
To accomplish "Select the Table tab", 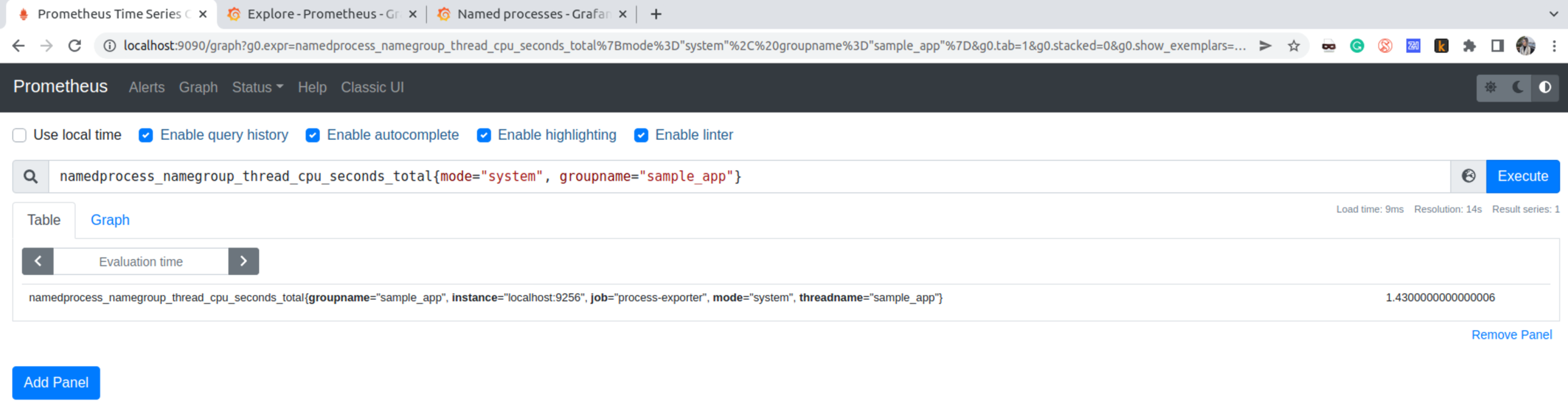I will [x=44, y=220].
